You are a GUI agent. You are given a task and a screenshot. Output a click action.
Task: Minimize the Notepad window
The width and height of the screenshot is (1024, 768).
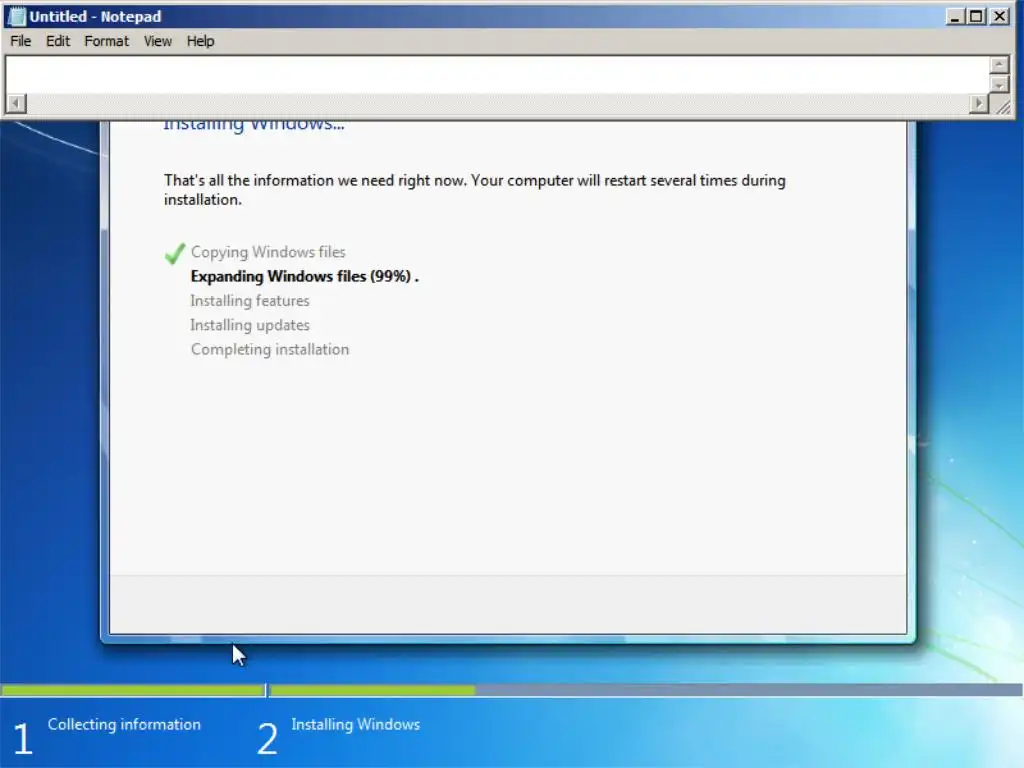[x=955, y=16]
